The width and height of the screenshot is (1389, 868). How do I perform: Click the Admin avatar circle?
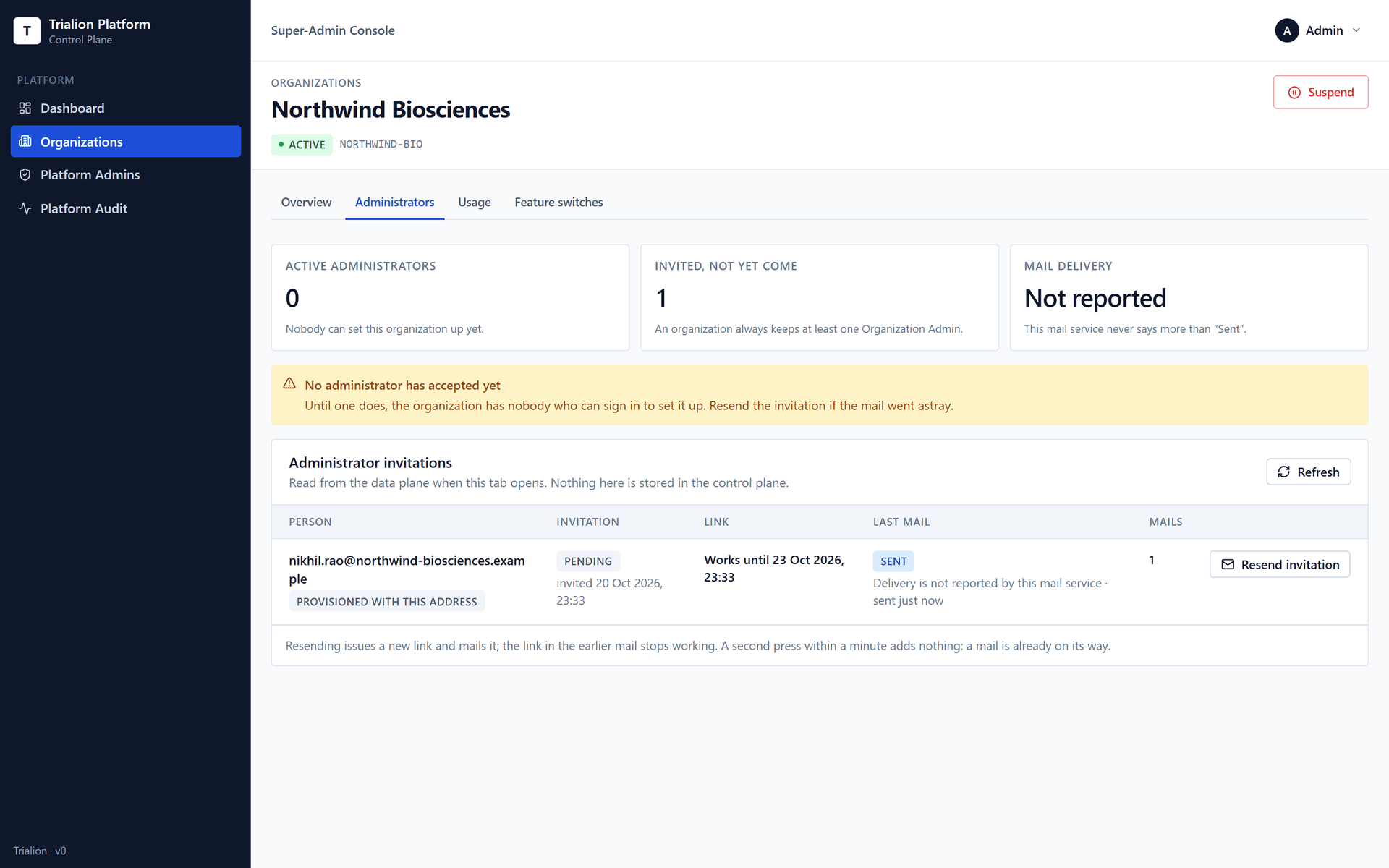click(x=1286, y=30)
